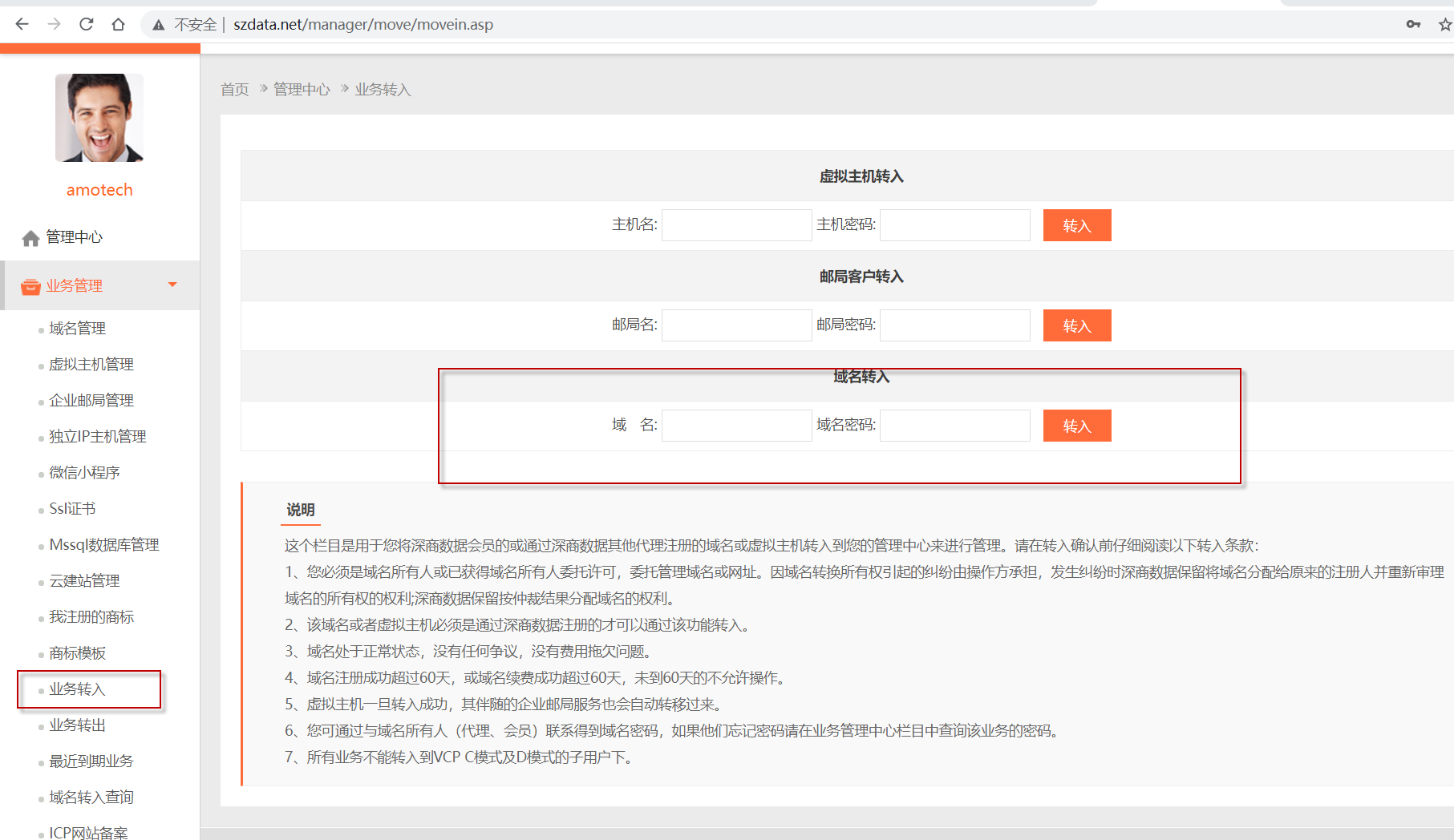Click the 转入 button for 域名转入
Image resolution: width=1454 pixels, height=840 pixels.
tap(1076, 426)
